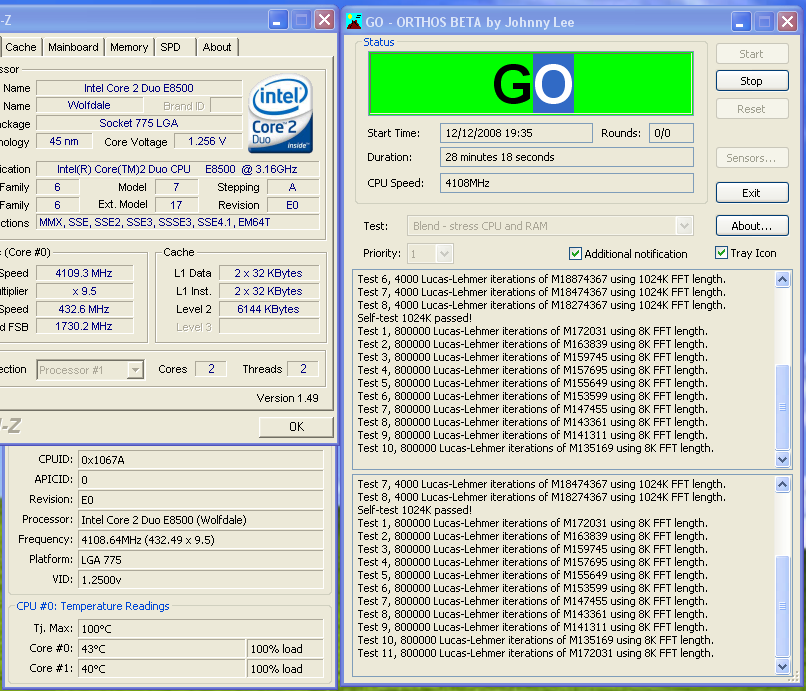Click the code name value 'Wolfdale' in CPU-Z
The width and height of the screenshot is (806, 691).
[x=89, y=105]
